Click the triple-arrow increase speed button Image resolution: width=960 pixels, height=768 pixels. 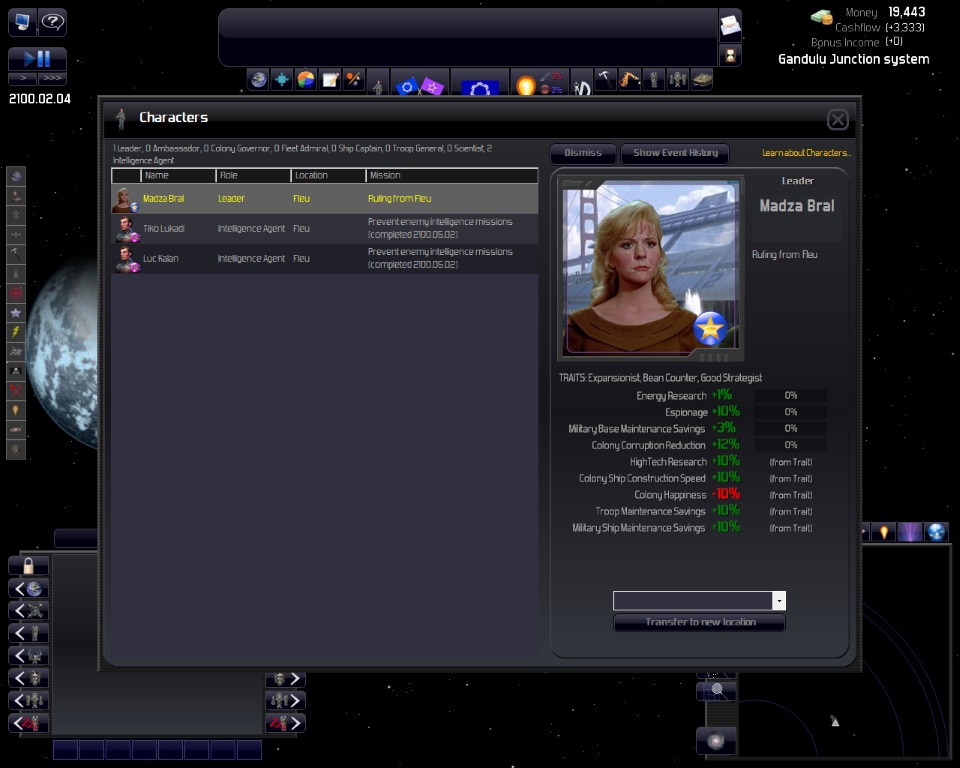(x=53, y=78)
